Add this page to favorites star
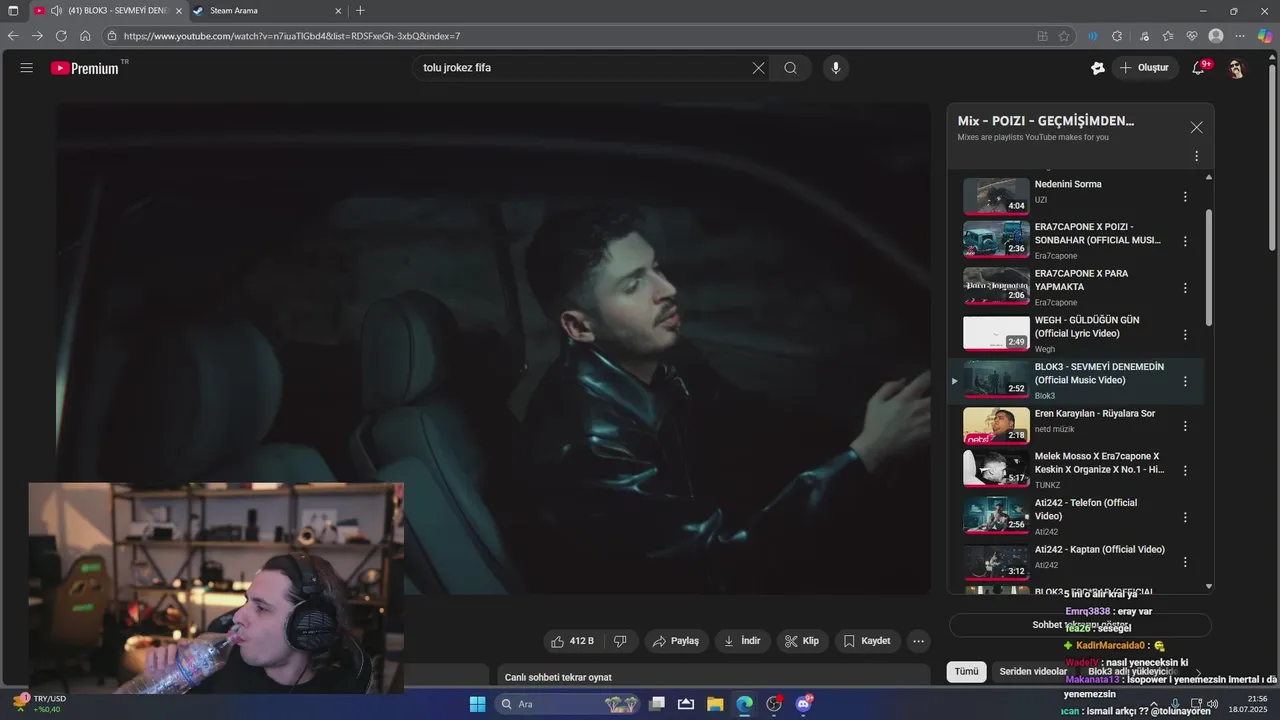This screenshot has width=1280, height=720. coord(1064,36)
